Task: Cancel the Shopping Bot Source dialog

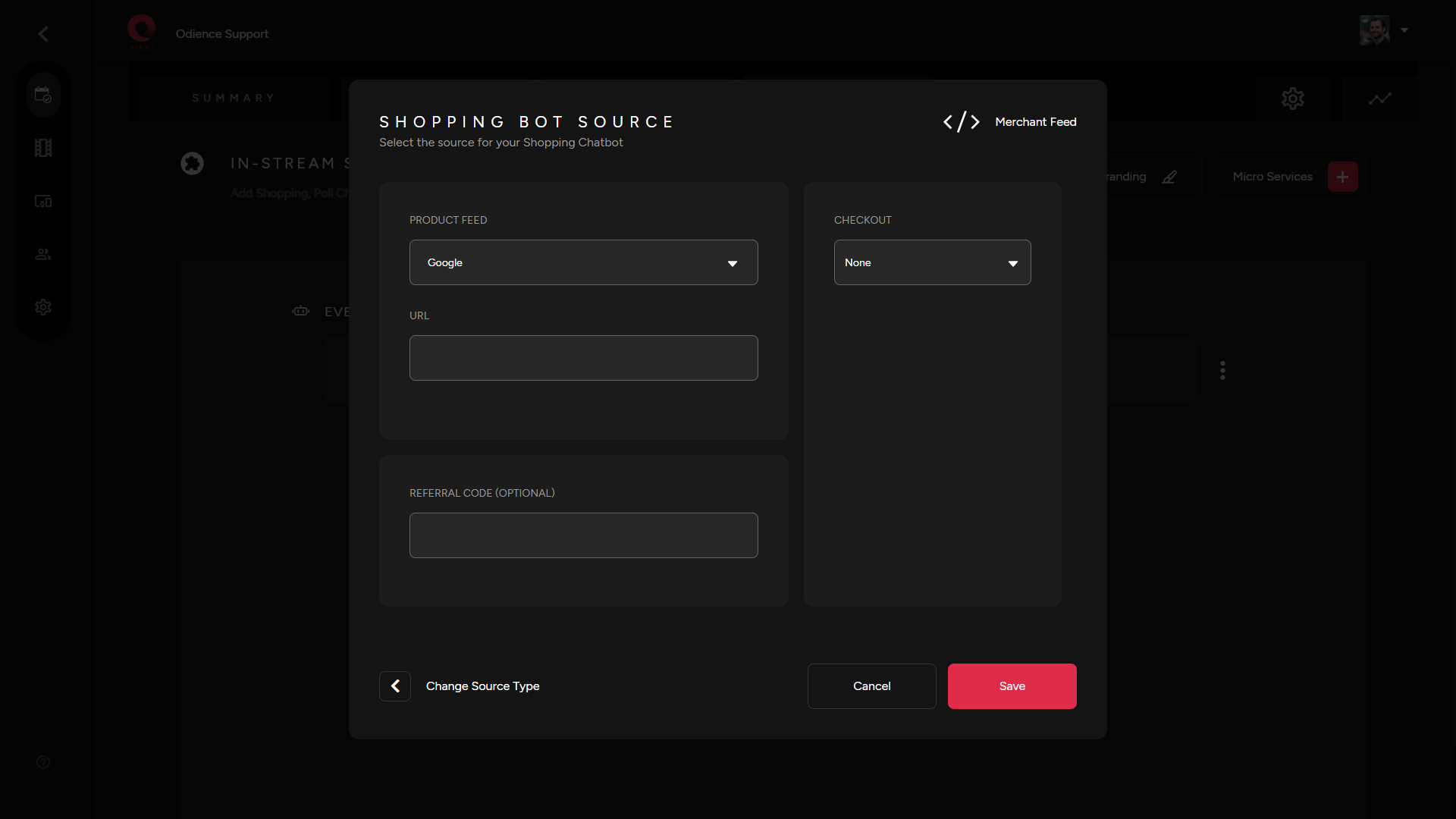Action: click(x=871, y=686)
